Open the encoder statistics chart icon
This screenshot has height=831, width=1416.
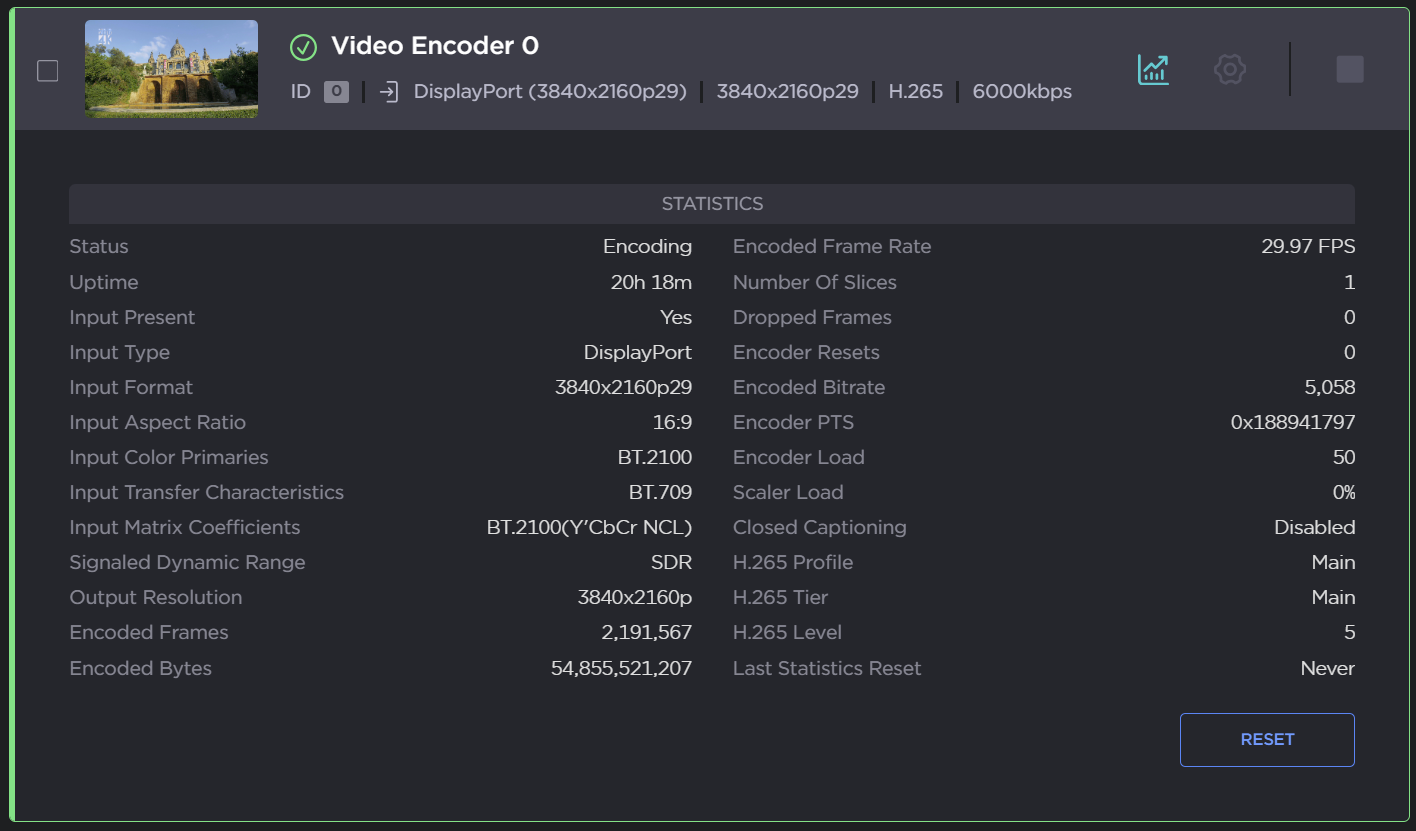pos(1153,69)
